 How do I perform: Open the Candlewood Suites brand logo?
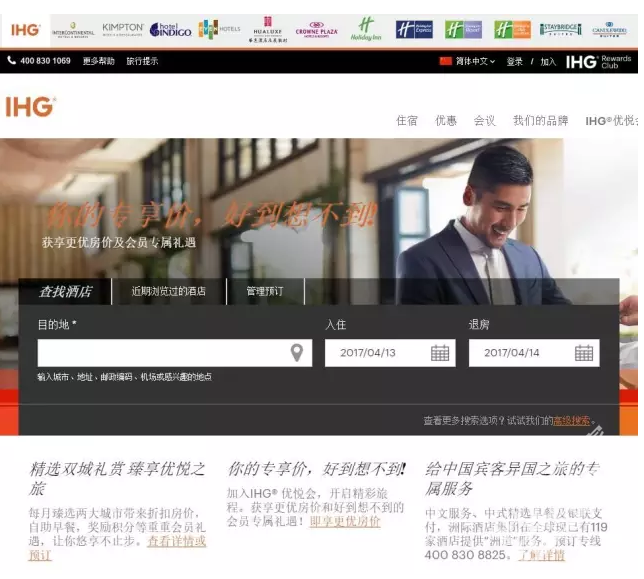(610, 30)
